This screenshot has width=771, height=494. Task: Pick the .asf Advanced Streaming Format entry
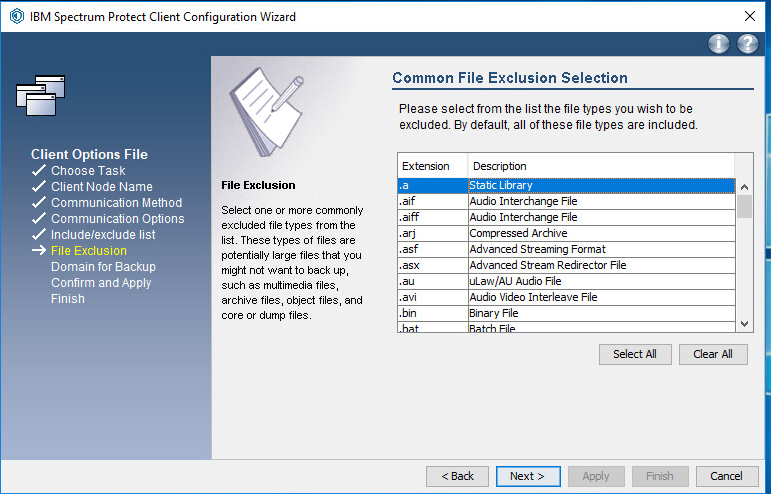(x=565, y=249)
